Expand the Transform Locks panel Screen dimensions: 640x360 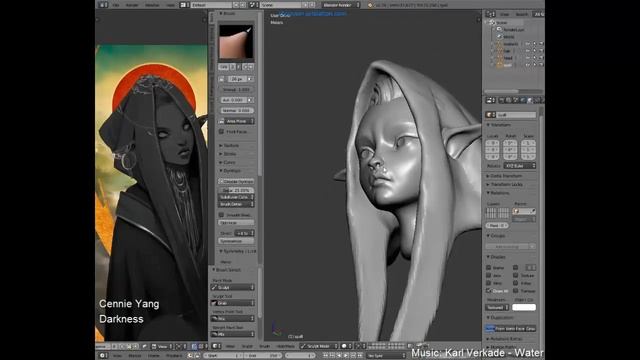[504, 184]
